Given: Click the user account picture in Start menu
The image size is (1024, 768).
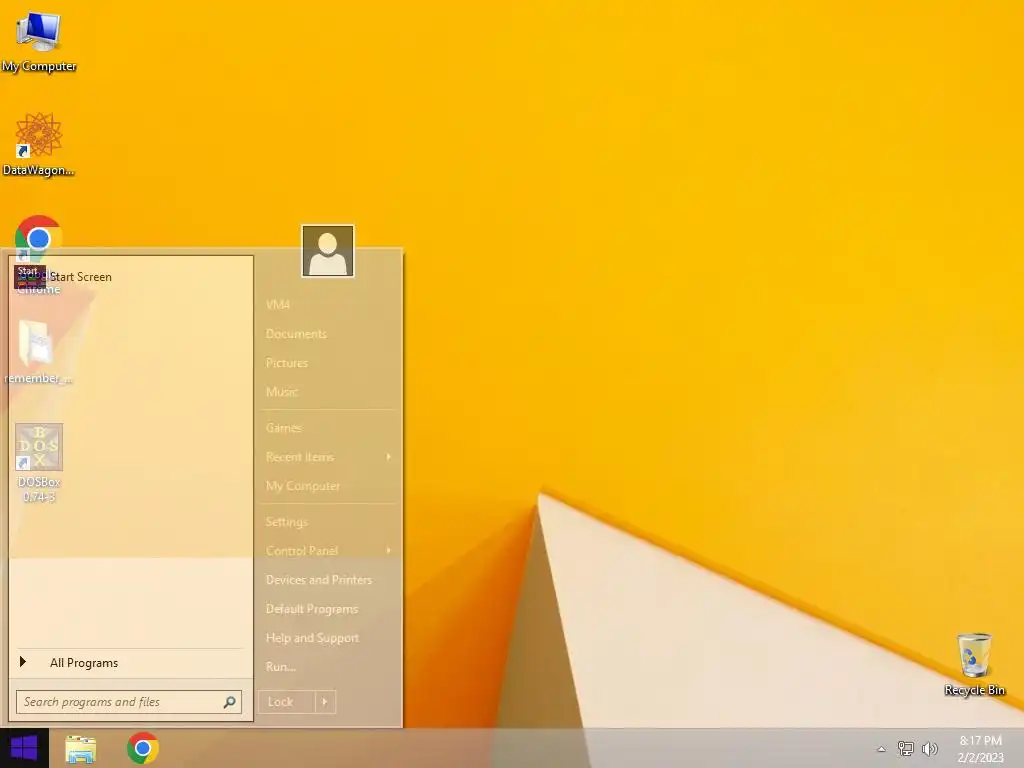Looking at the screenshot, I should 328,251.
